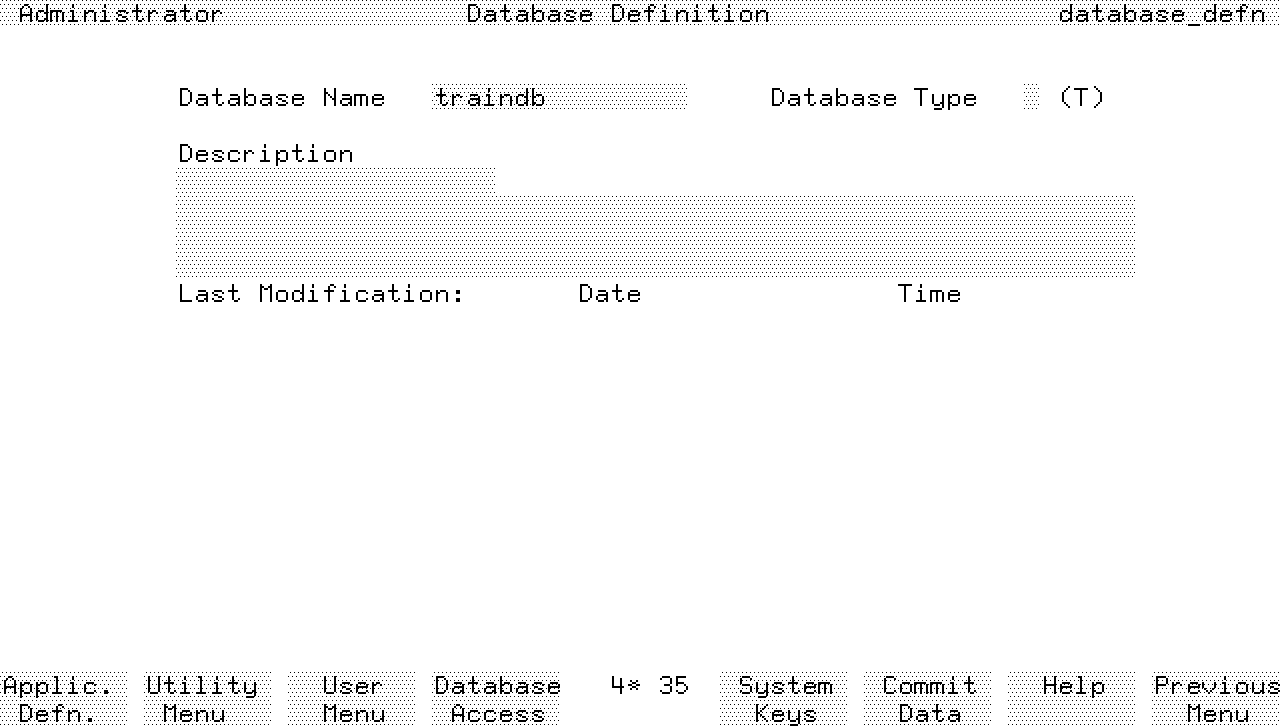Screen dimensions: 1280x726
Task: Click the (T) type hint
Action: coord(1081,97)
